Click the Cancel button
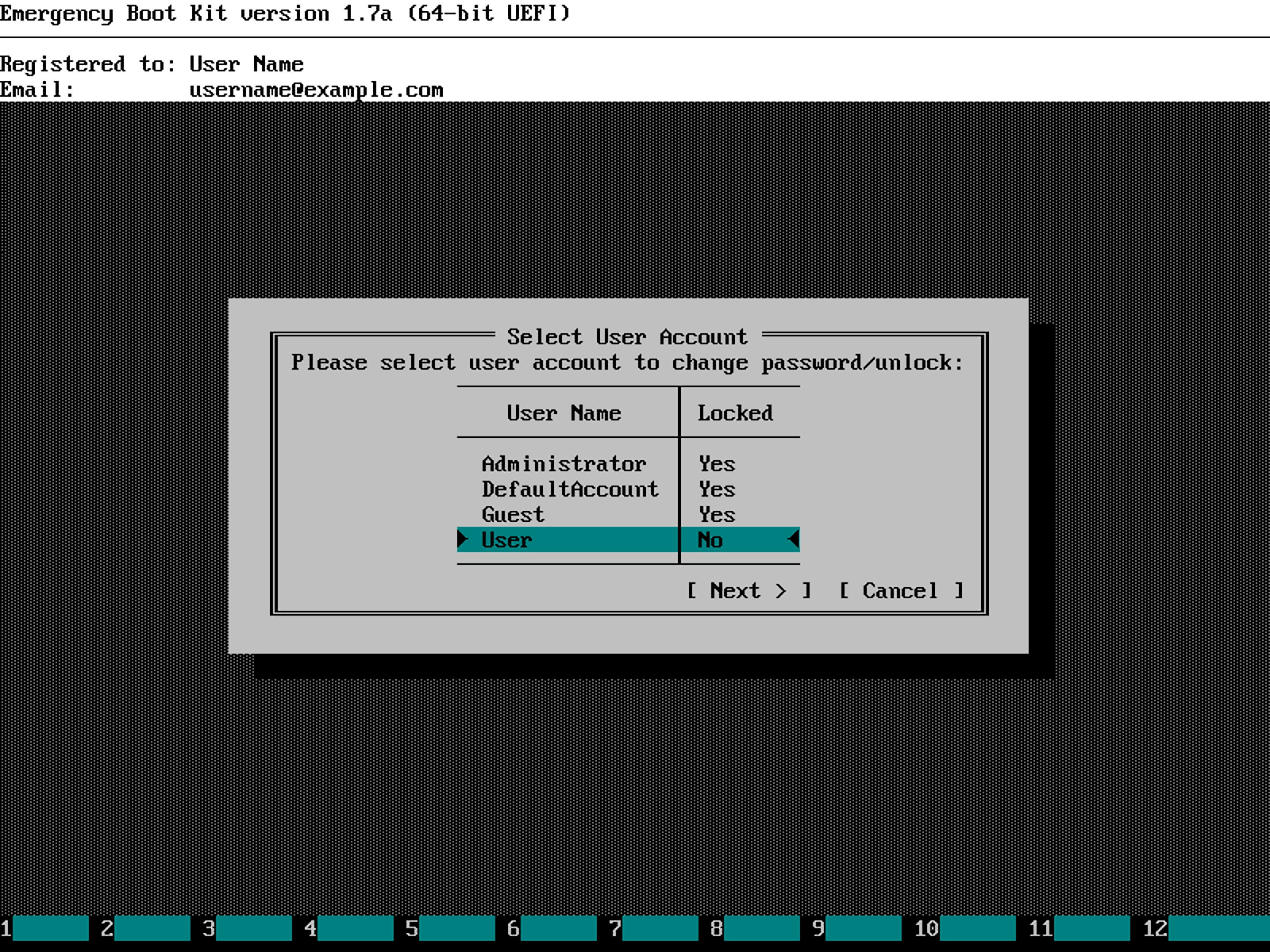 tap(901, 591)
